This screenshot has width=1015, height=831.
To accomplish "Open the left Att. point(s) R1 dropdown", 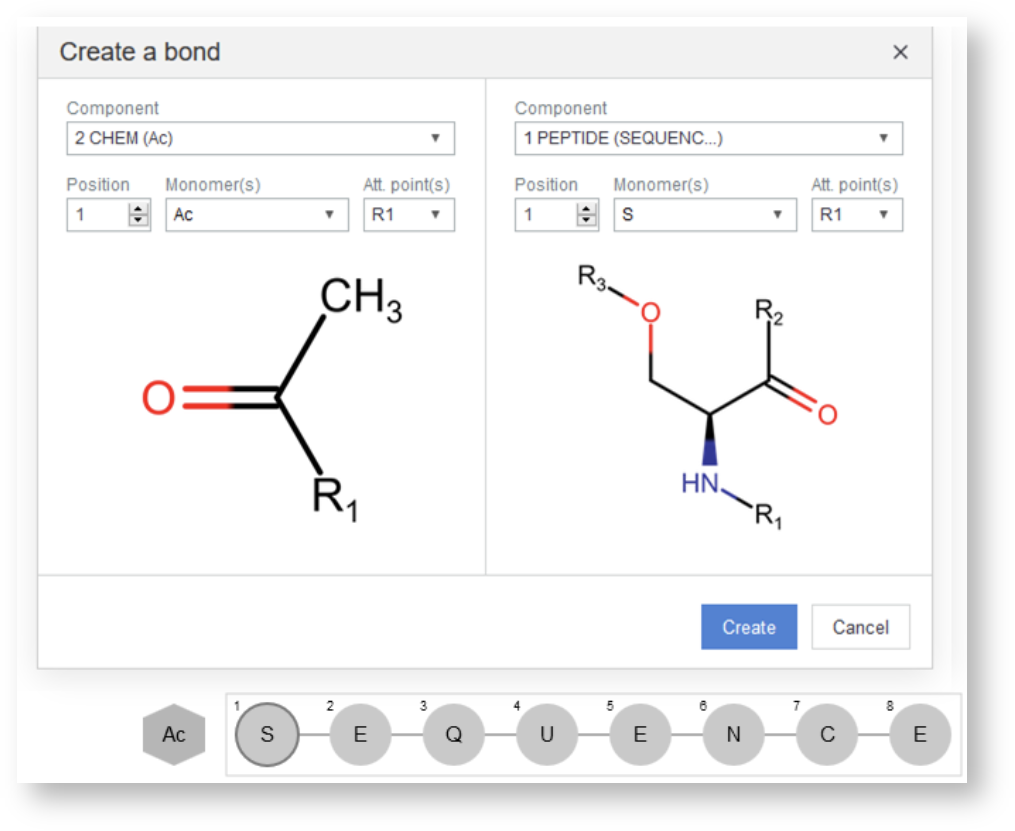I will 408,215.
